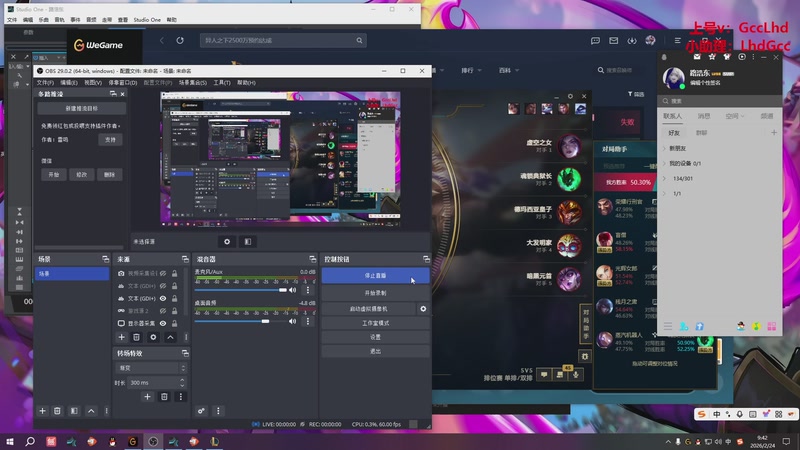Viewport: 800px width, 450px height.
Task: Click 停止直播 button in OBS controls
Action: 375,276
